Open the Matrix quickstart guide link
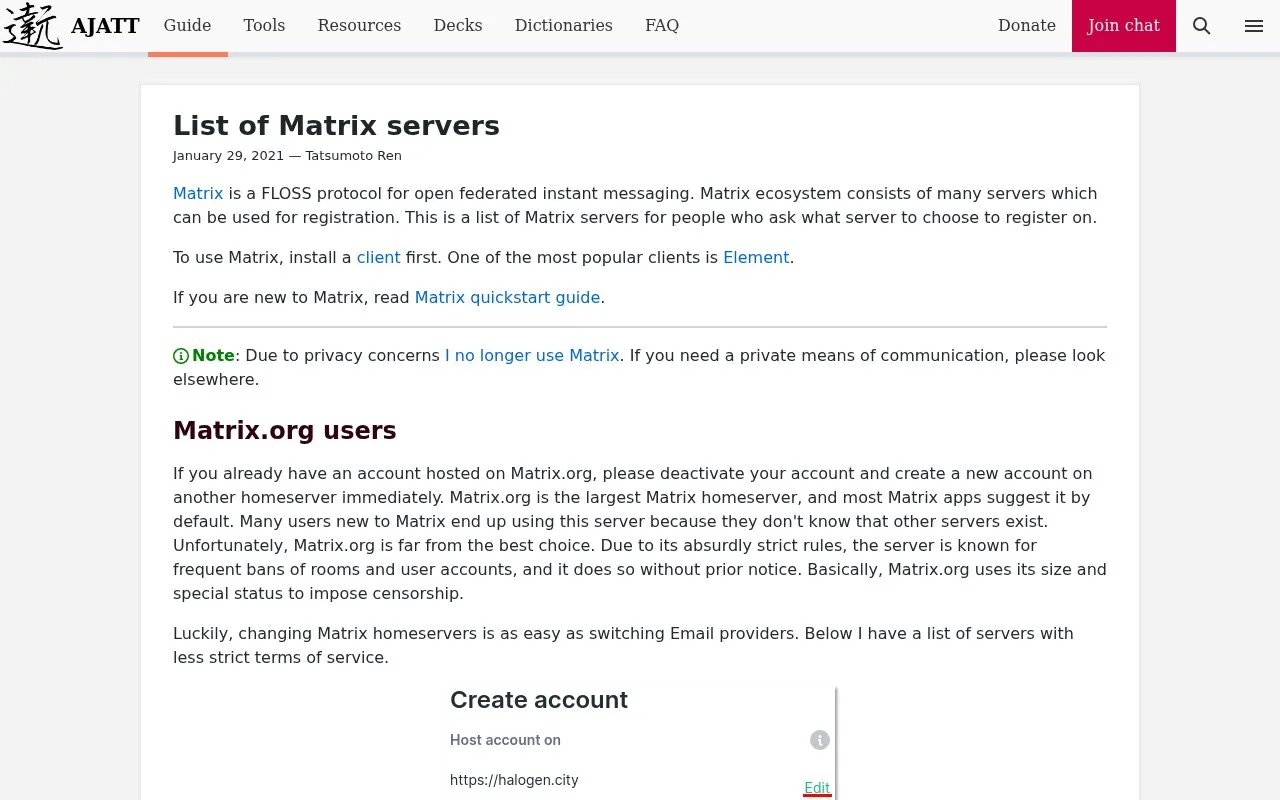 coord(507,297)
